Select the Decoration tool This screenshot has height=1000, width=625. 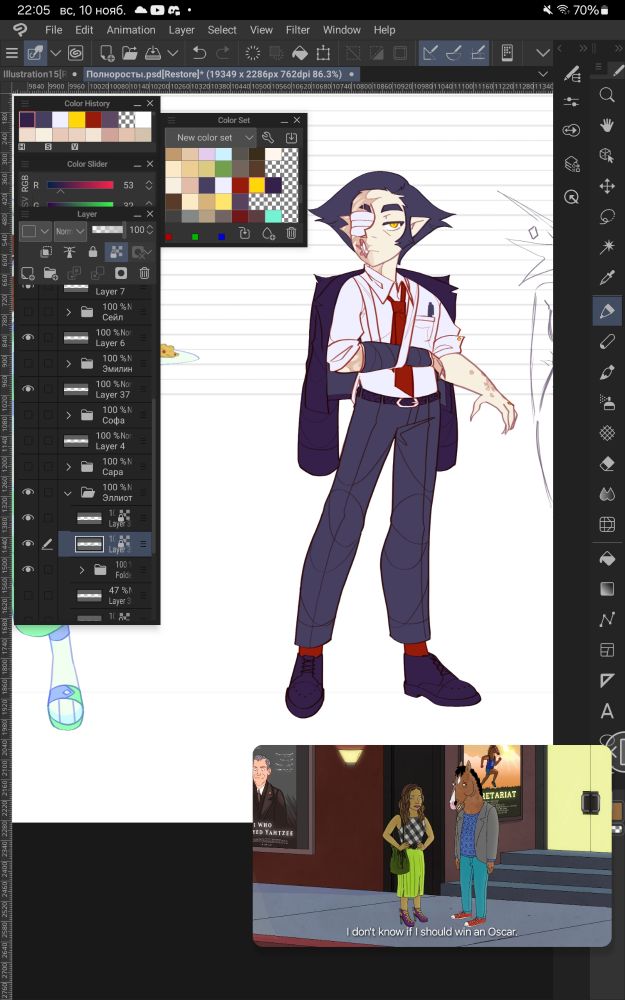click(x=607, y=433)
